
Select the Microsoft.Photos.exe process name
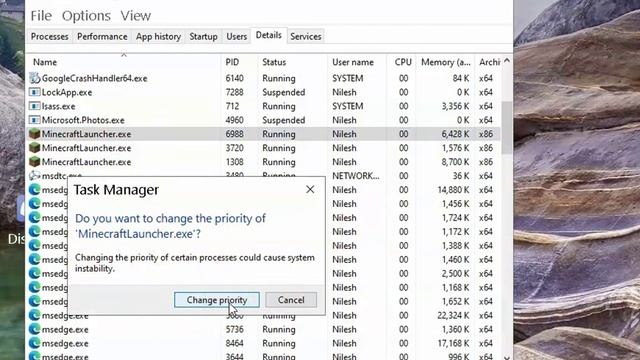tap(83, 120)
